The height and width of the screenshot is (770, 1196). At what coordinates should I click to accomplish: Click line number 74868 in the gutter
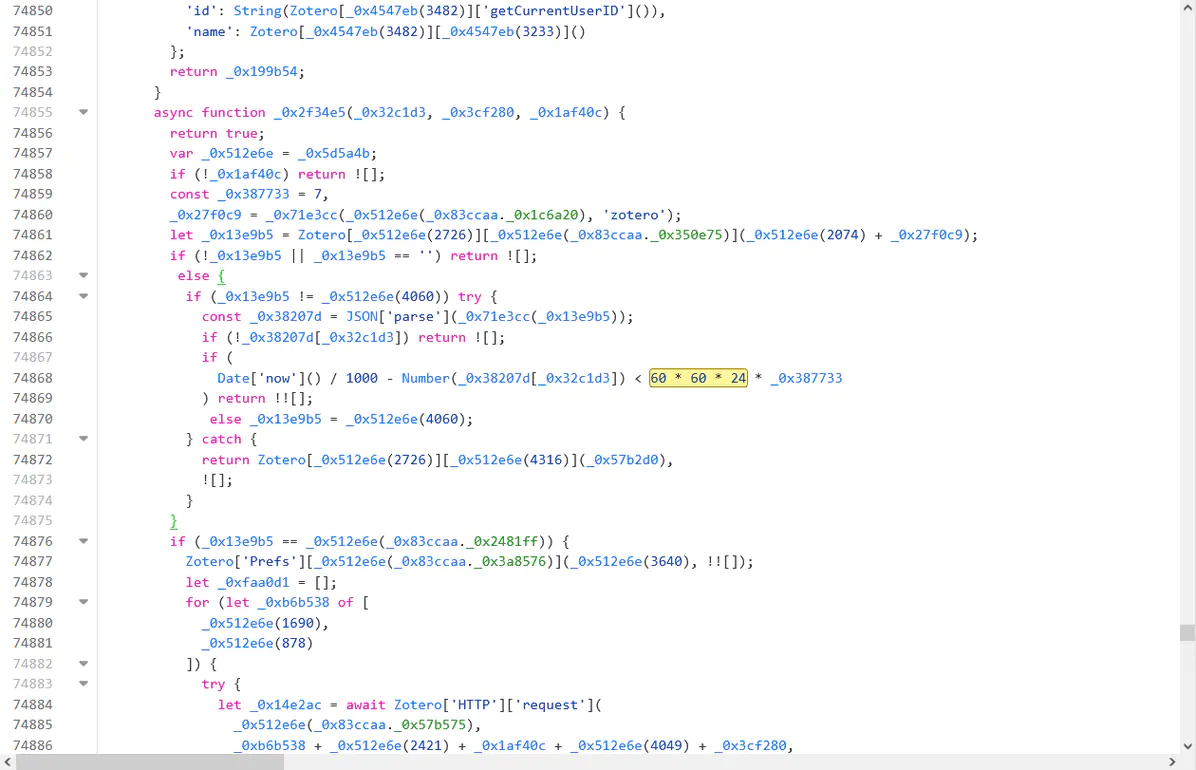(33, 378)
